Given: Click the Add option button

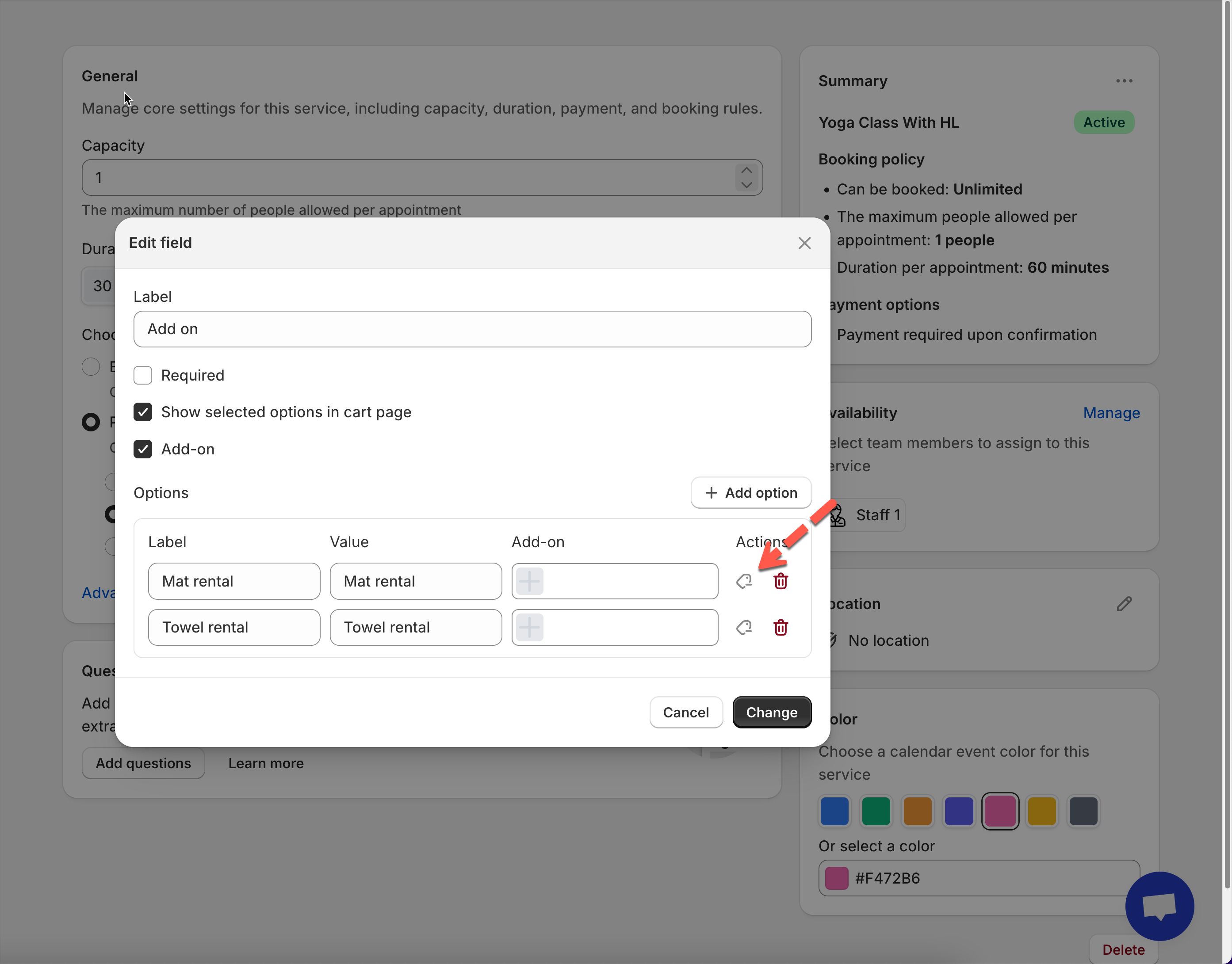Looking at the screenshot, I should point(750,493).
